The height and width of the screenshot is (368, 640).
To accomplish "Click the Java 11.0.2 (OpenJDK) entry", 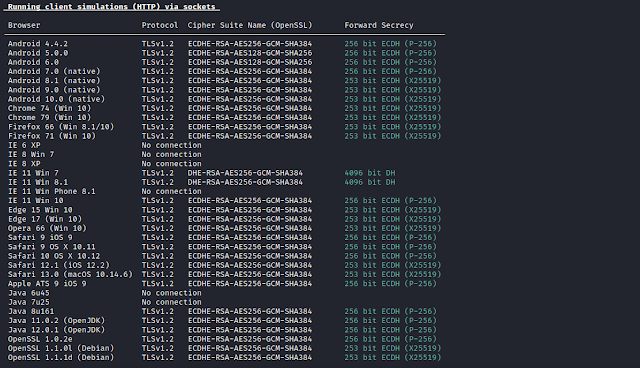I will [56, 321].
